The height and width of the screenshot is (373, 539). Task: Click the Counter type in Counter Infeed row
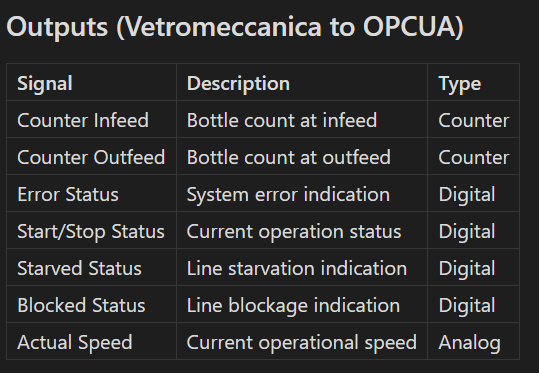474,120
